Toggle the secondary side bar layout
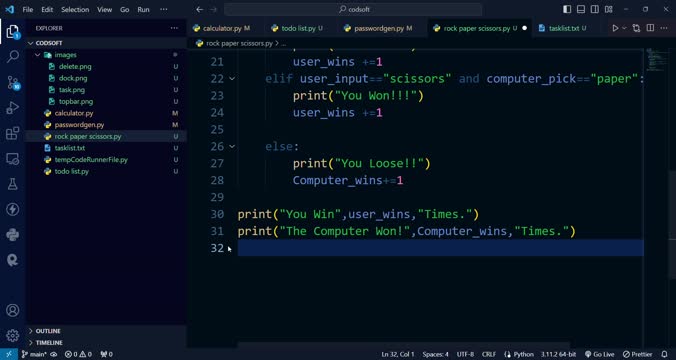This screenshot has width=676, height=360. point(595,9)
